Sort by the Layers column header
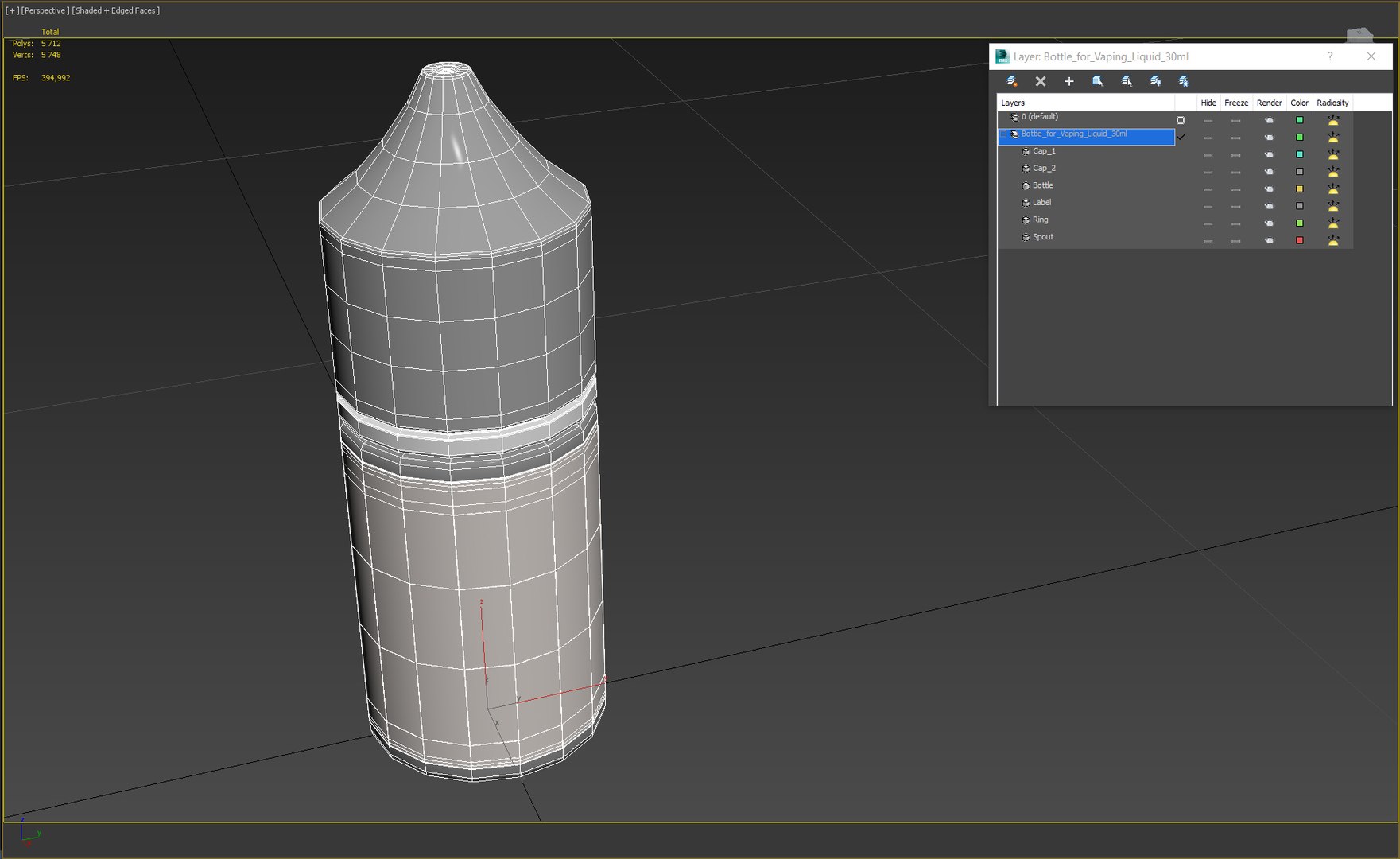This screenshot has width=1400, height=859. (x=1086, y=103)
